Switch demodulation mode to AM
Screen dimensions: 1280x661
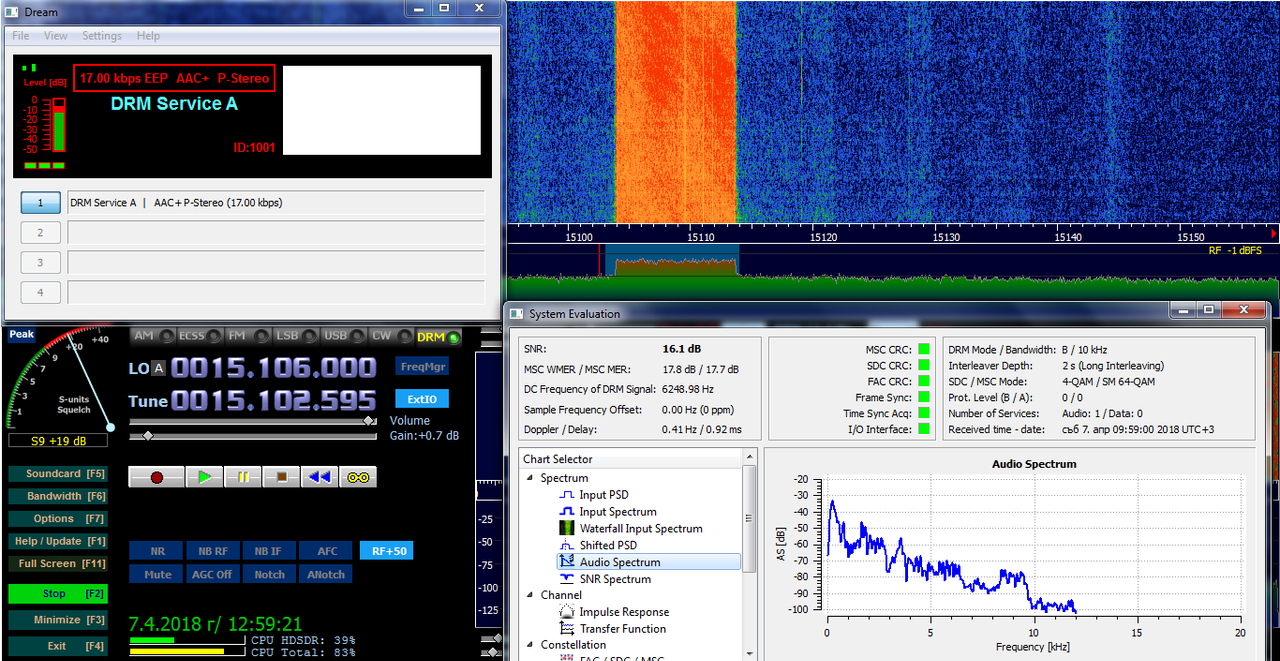154,336
